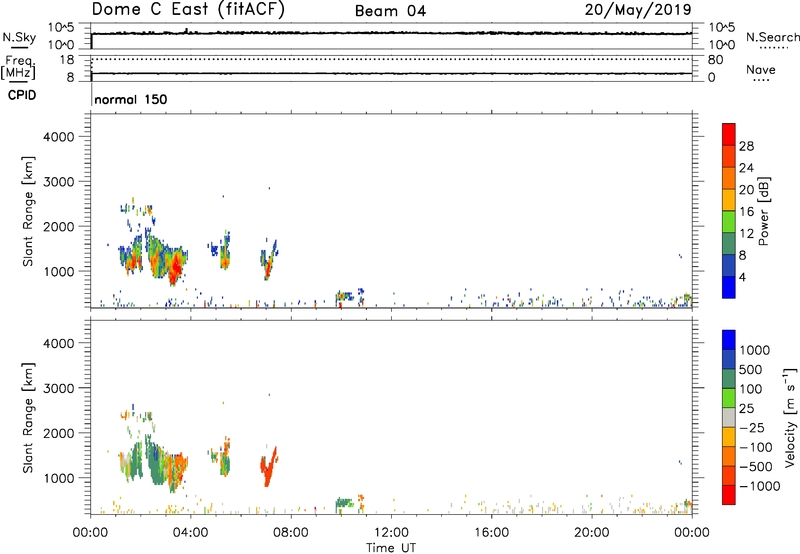The width and height of the screenshot is (800, 554).
Task: Click the "N.Search" legend label
Action: coord(772,37)
